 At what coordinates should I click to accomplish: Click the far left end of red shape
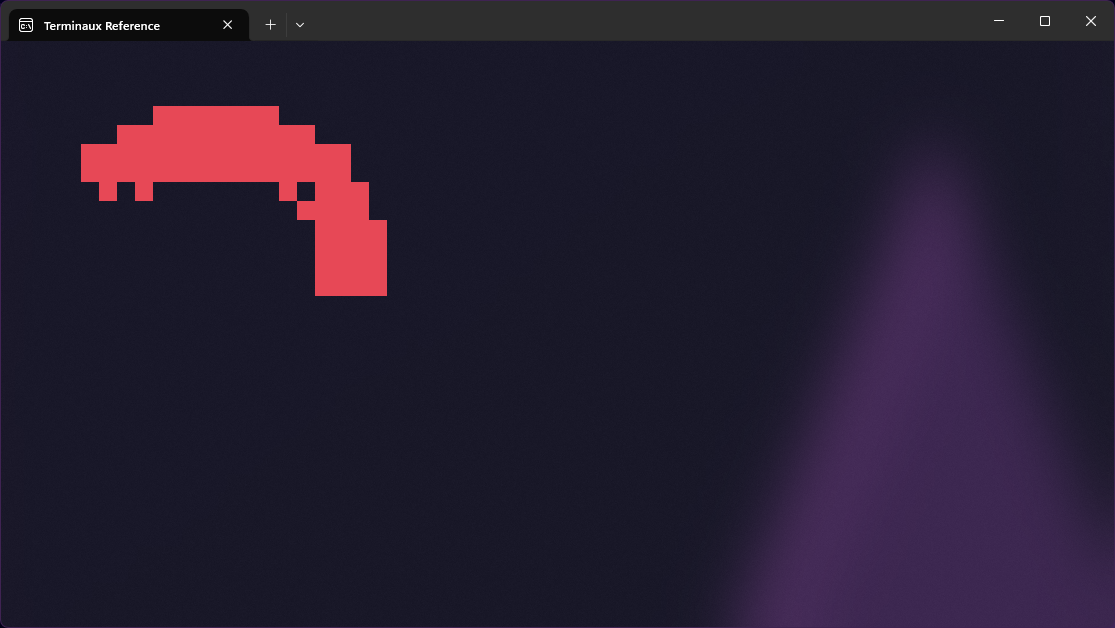[x=90, y=162]
